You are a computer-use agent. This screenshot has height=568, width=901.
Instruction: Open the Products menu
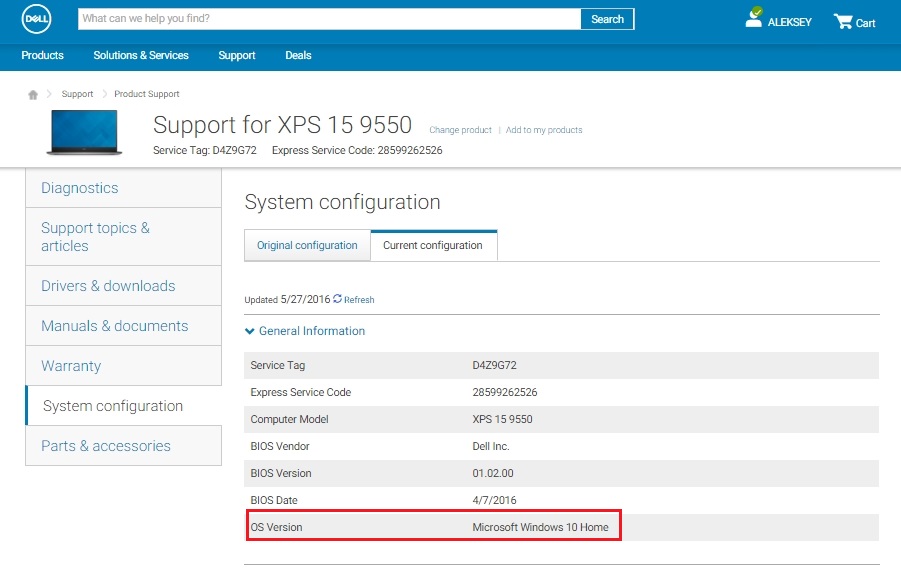pyautogui.click(x=43, y=55)
